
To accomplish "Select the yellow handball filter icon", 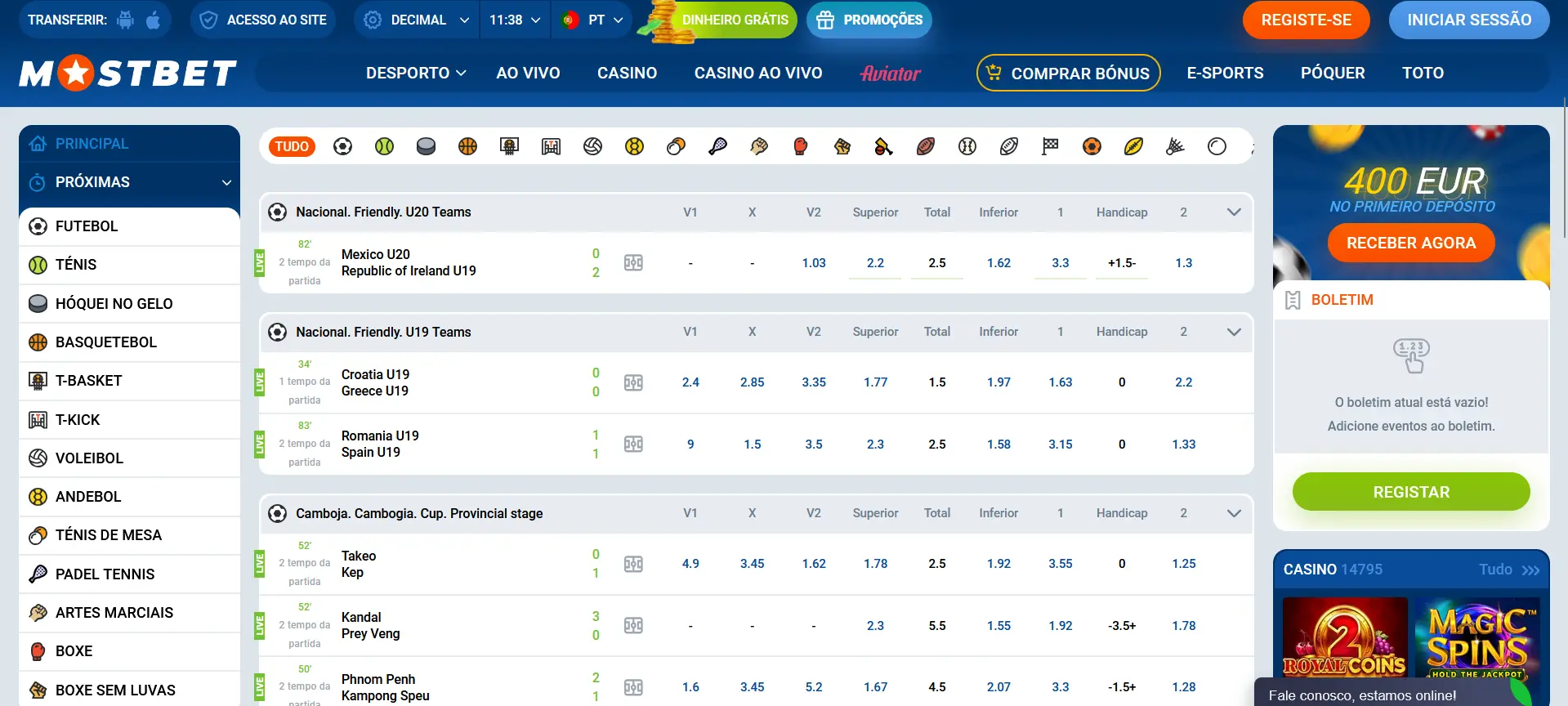I will (x=635, y=146).
